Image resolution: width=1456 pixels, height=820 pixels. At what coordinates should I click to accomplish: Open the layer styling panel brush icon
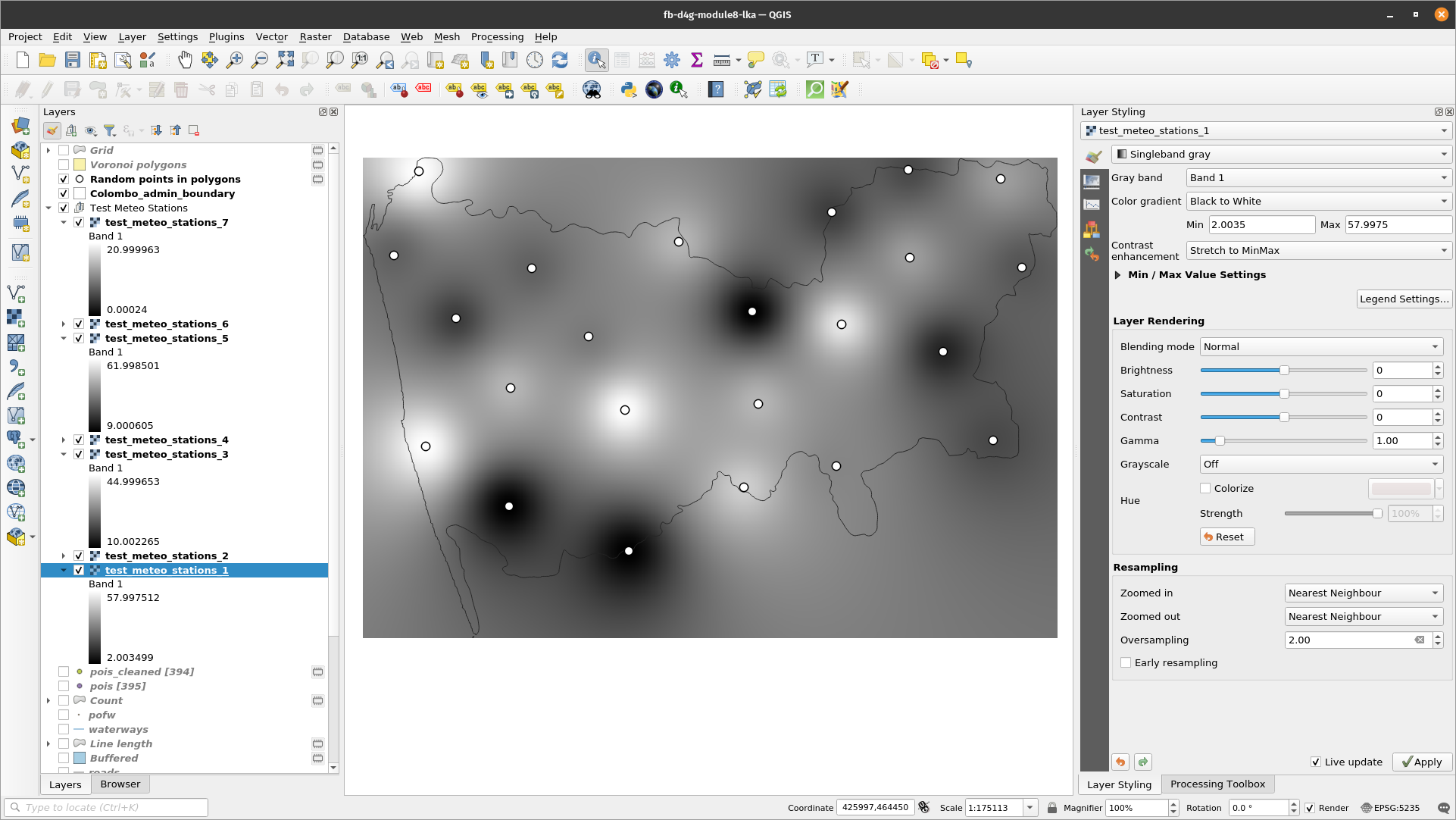coord(52,130)
